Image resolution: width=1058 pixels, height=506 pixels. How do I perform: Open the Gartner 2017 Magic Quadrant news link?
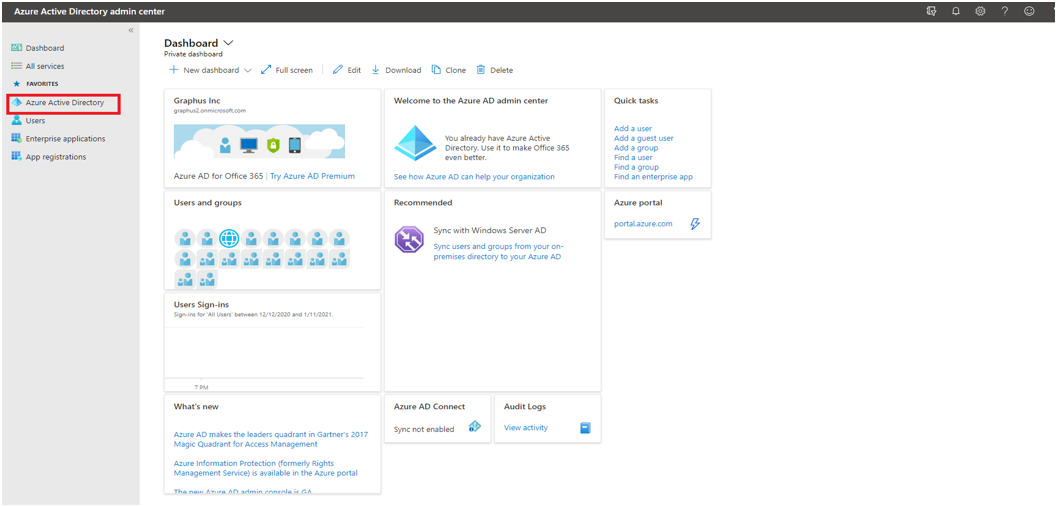click(x=271, y=439)
